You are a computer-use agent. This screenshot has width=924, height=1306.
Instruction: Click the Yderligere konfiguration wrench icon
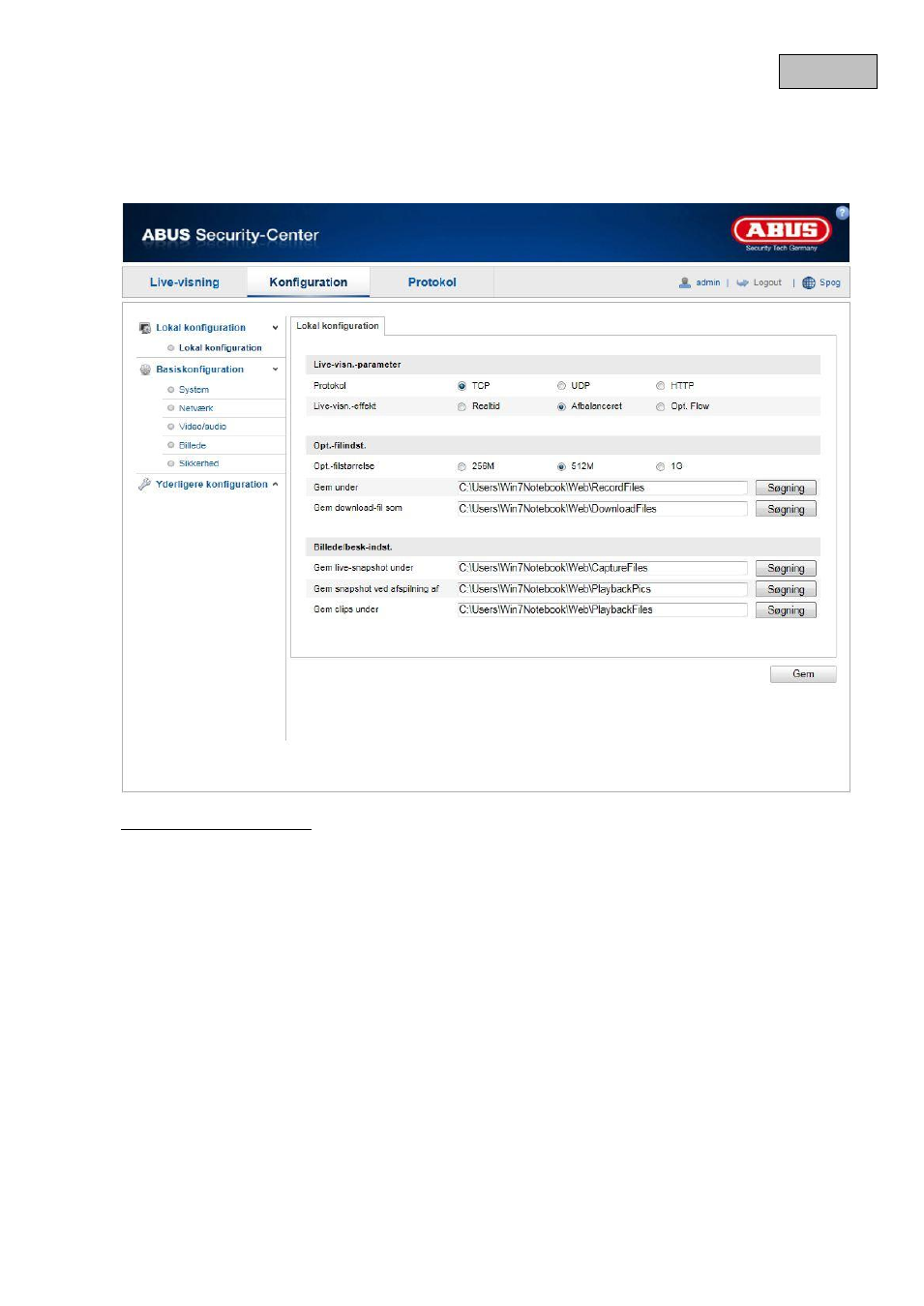[x=145, y=484]
